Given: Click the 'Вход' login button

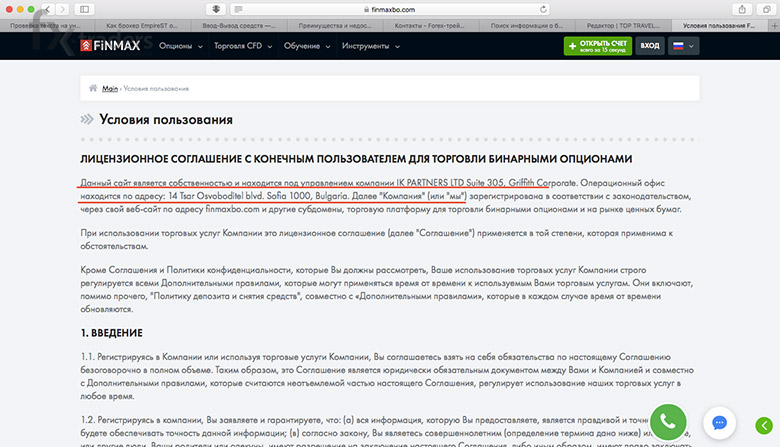Looking at the screenshot, I should point(650,46).
